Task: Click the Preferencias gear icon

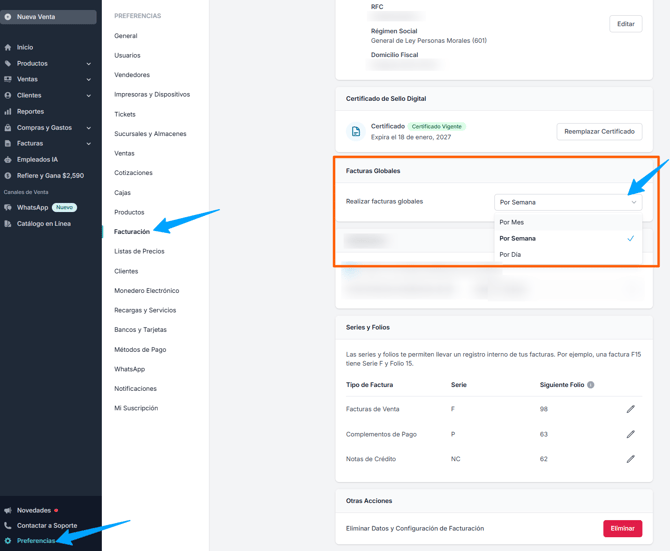Action: pos(8,541)
